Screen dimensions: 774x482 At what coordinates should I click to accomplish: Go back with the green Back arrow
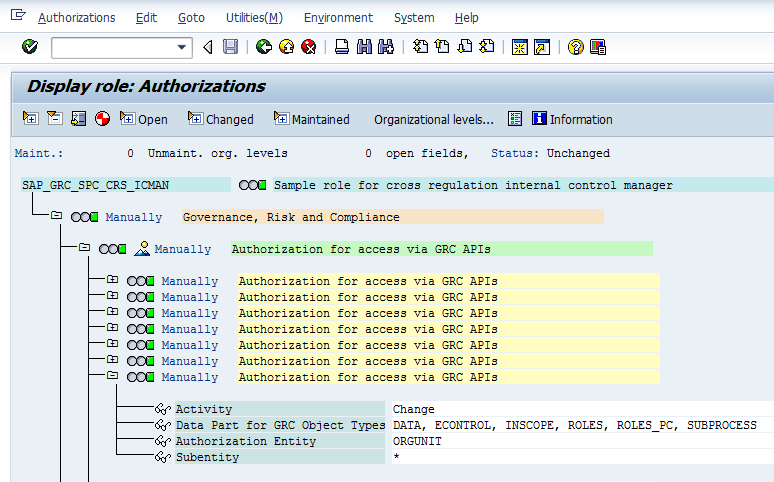click(x=264, y=47)
